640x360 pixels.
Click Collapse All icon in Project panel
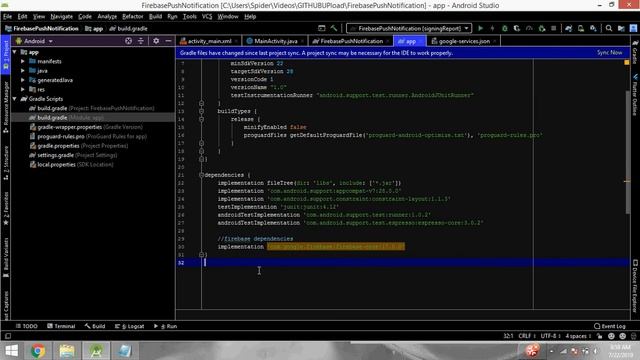[x=140, y=41]
